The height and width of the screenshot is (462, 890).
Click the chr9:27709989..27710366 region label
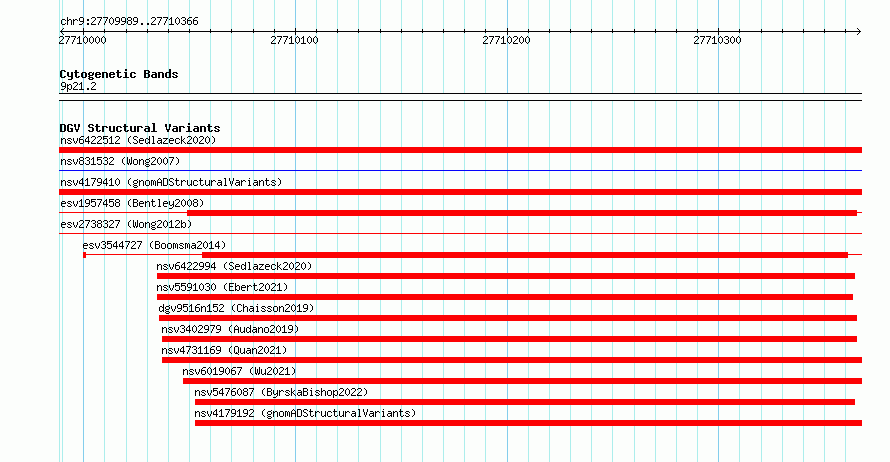[x=129, y=21]
